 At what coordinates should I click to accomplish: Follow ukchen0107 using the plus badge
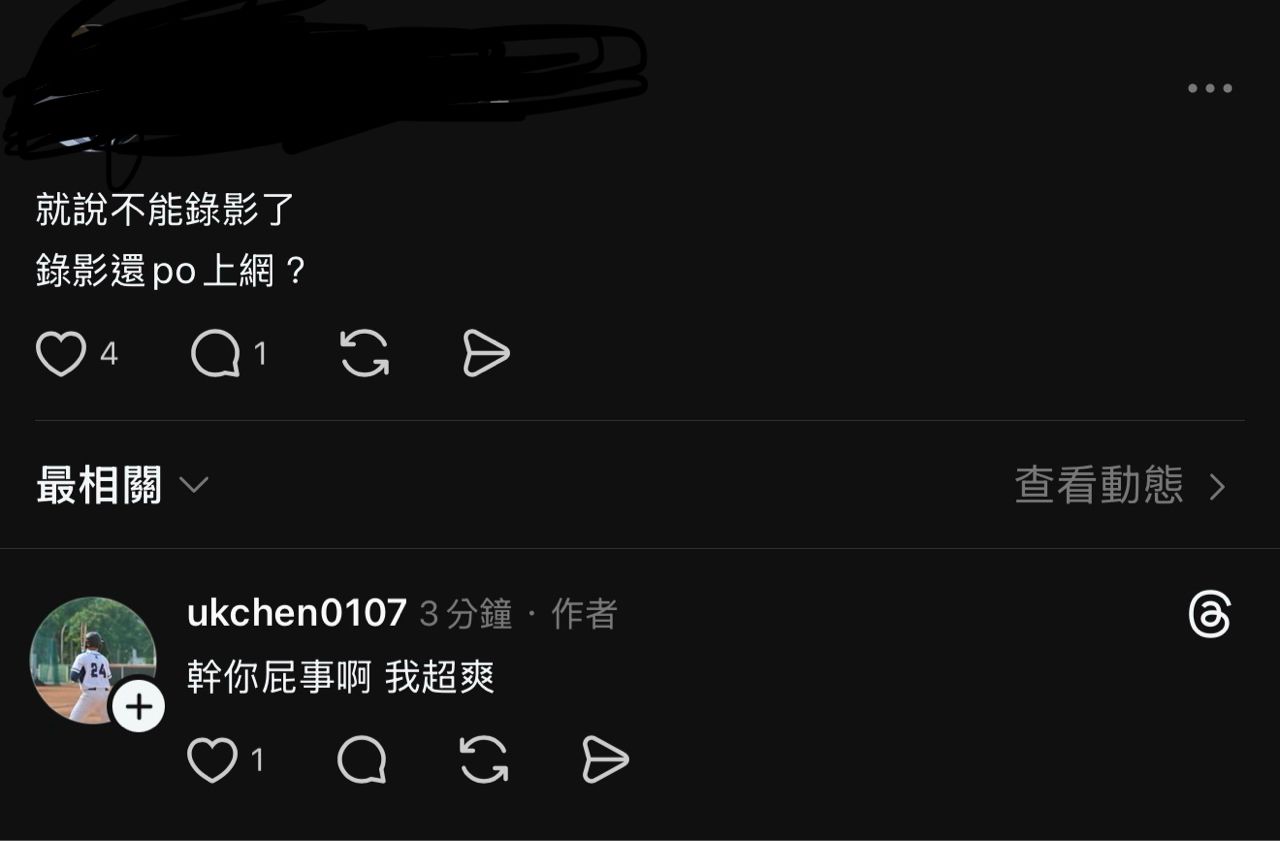pos(138,707)
